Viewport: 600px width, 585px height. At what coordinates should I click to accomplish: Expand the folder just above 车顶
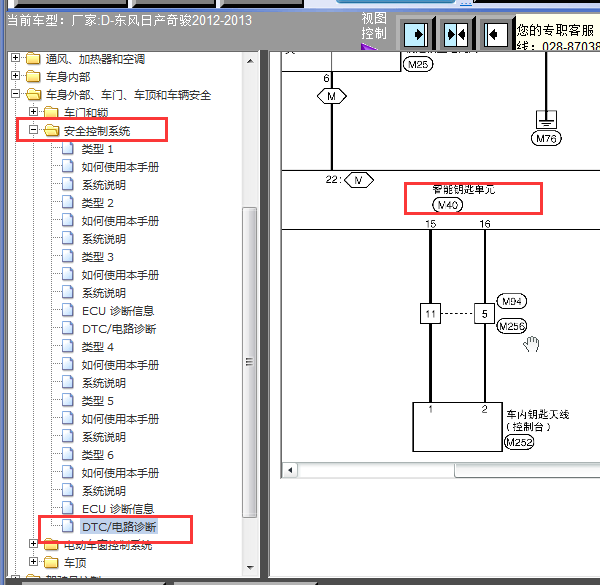tap(33, 543)
